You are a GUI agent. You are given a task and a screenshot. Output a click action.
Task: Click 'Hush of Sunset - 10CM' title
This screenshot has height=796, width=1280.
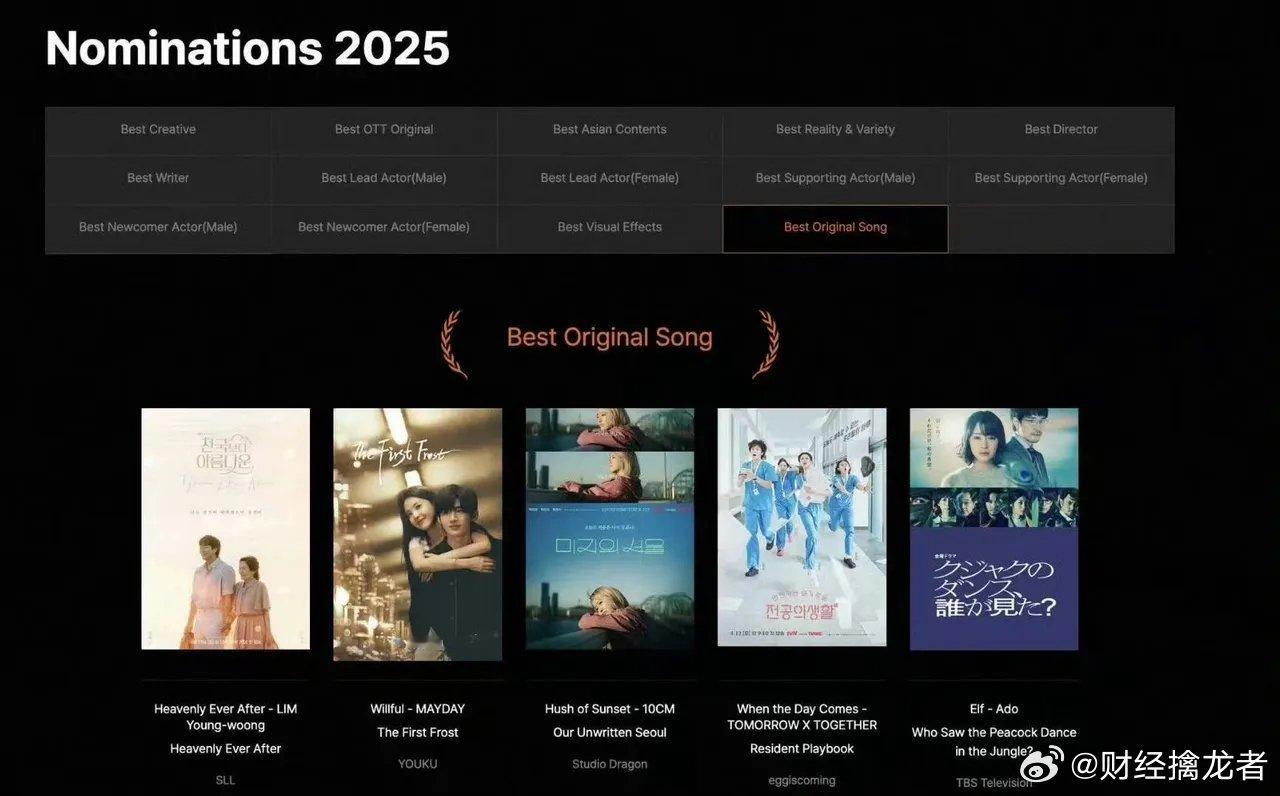coord(610,709)
